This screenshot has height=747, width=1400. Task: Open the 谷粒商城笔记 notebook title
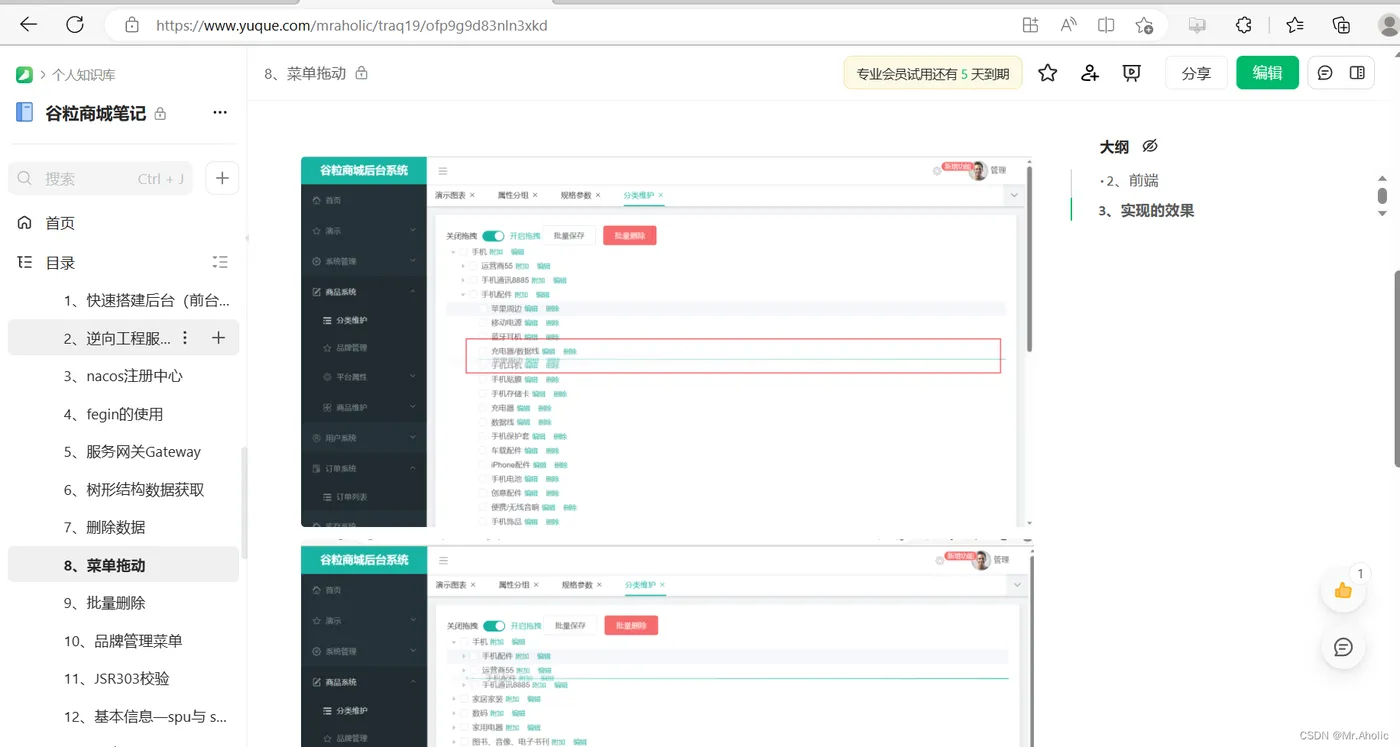[x=96, y=113]
